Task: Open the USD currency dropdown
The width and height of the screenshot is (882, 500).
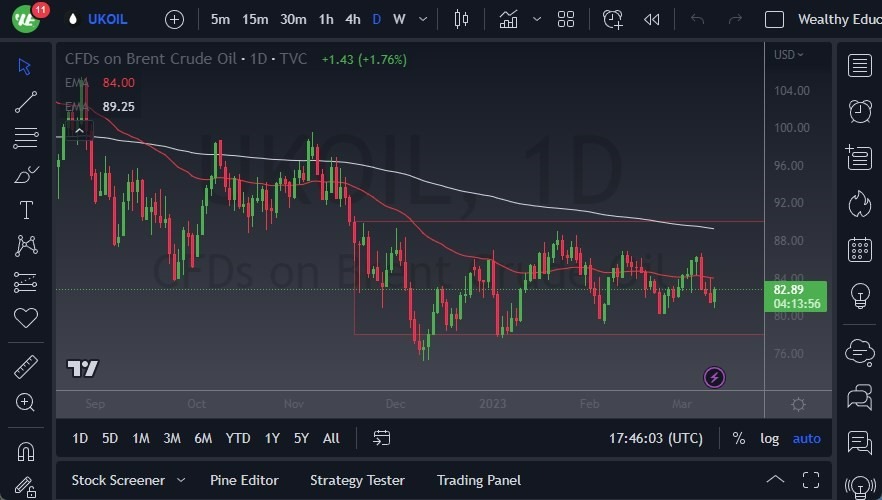Action: point(789,55)
